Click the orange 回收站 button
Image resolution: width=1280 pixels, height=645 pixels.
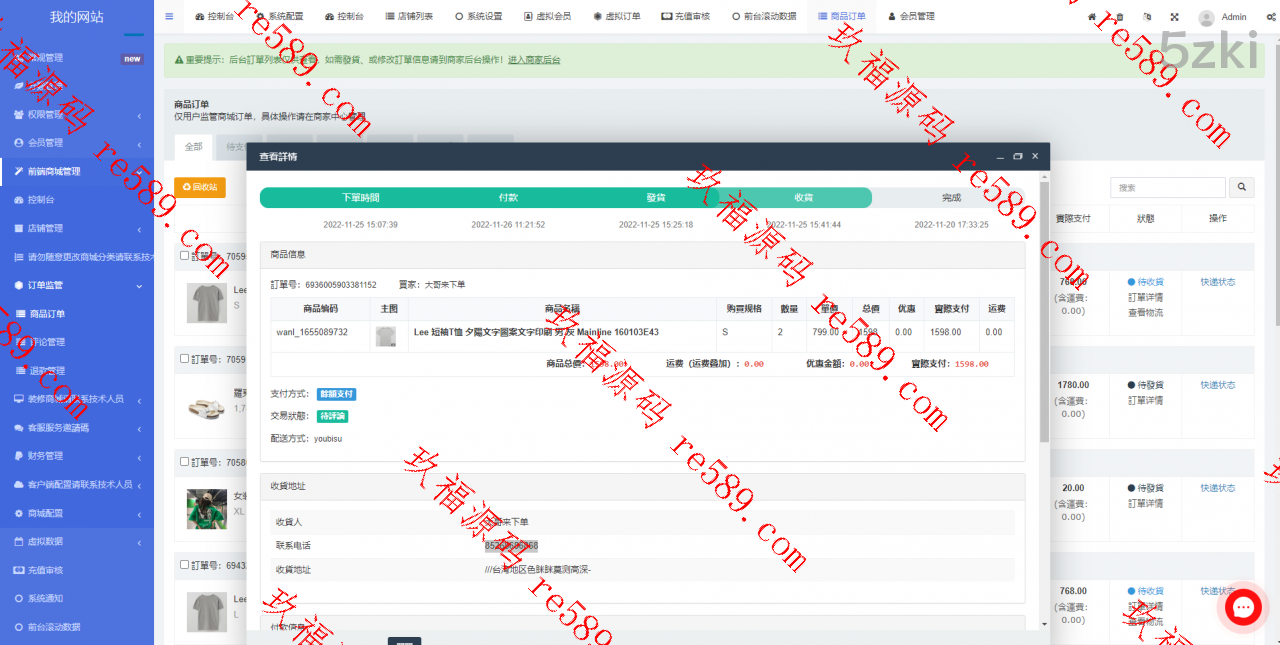pyautogui.click(x=200, y=187)
